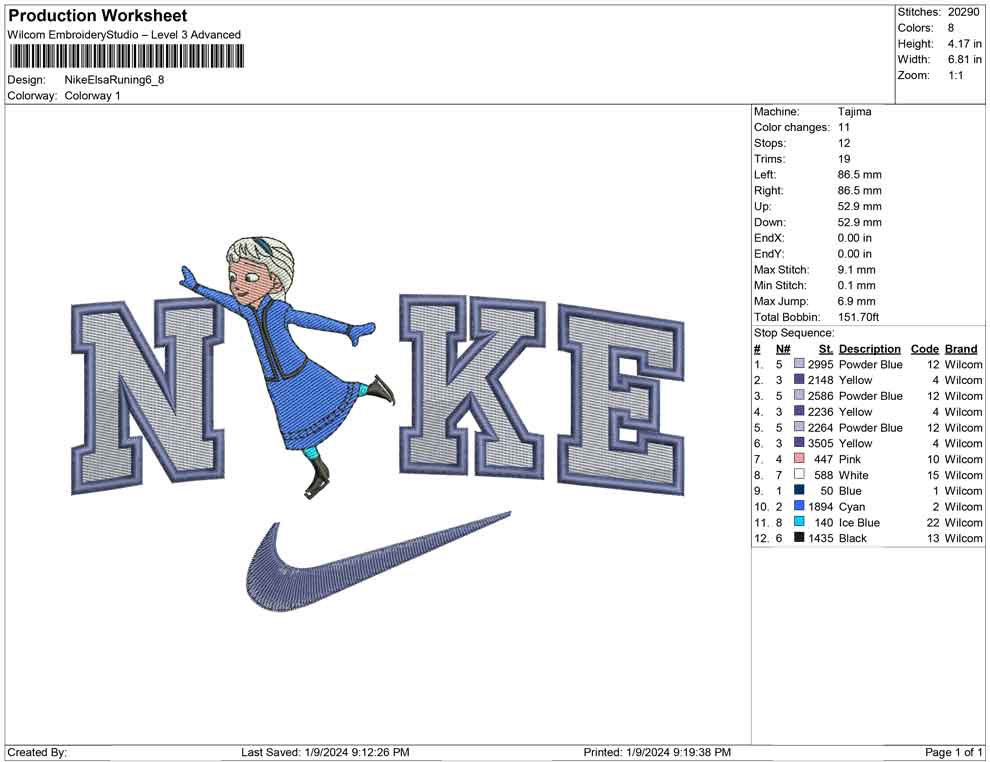Image resolution: width=990 pixels, height=762 pixels.
Task: Click the embroidered letter K
Action: click(472, 386)
